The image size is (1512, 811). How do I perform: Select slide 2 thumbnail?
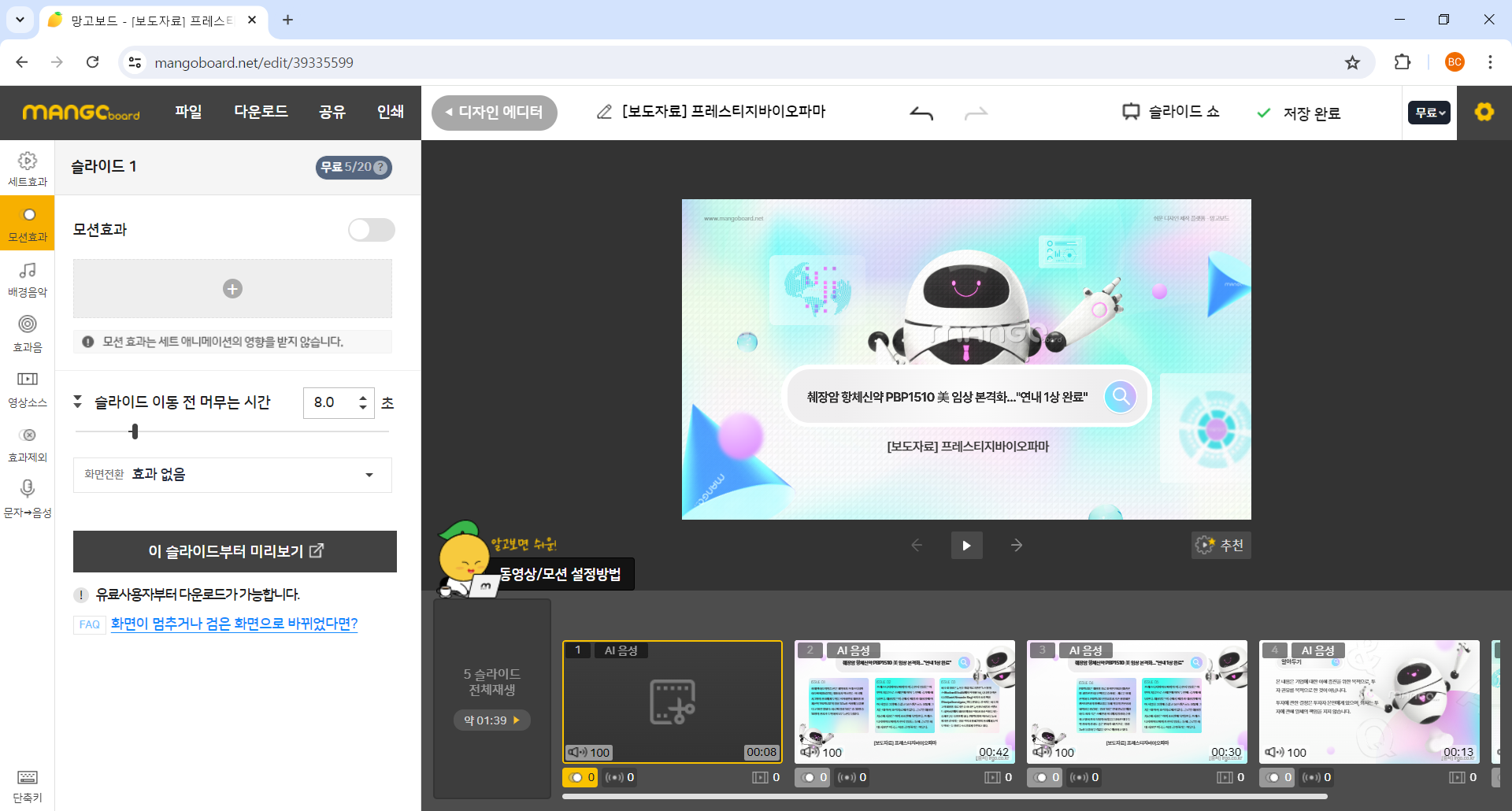905,702
